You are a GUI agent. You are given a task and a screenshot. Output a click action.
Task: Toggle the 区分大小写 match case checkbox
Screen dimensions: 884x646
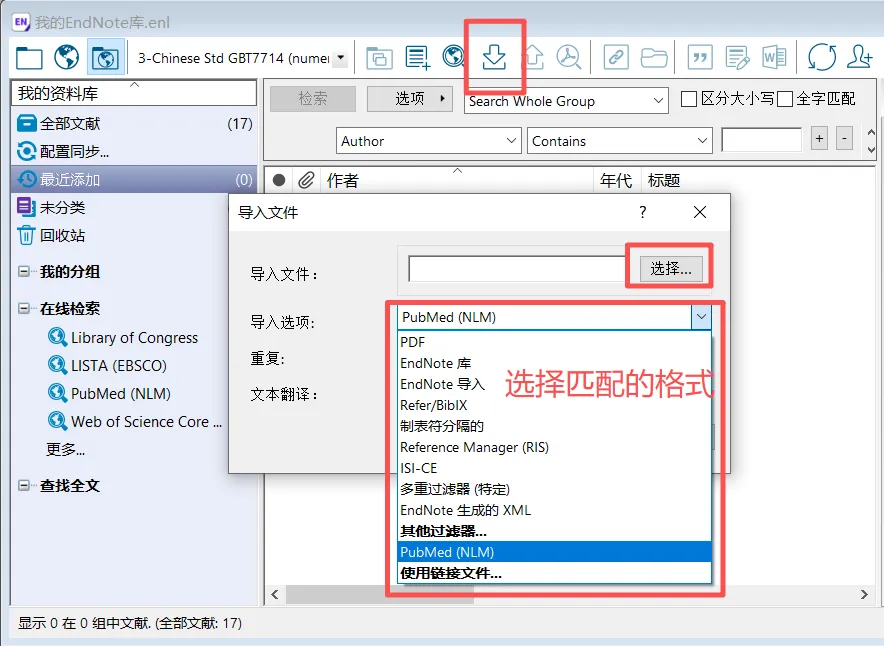pos(688,99)
